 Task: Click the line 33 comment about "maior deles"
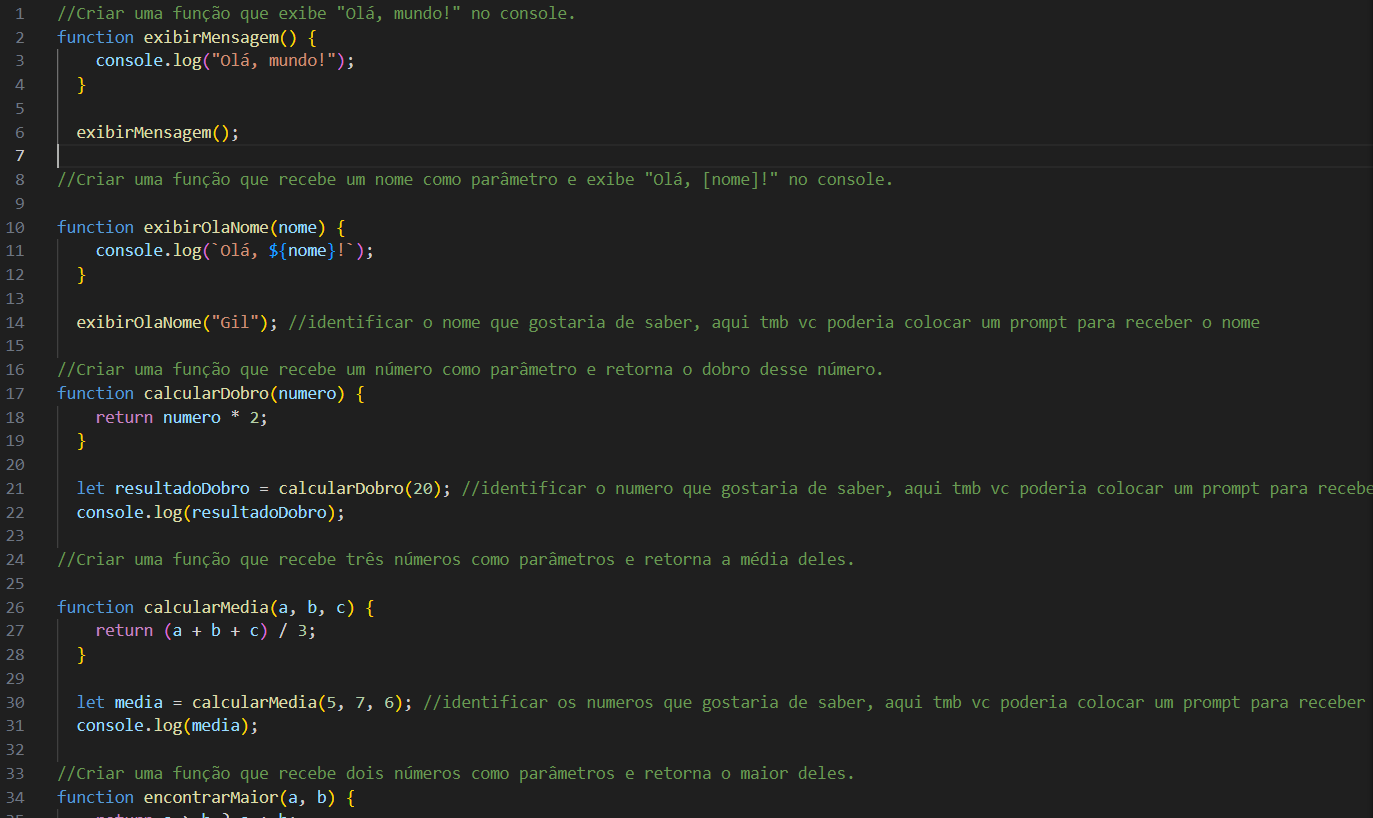point(457,773)
